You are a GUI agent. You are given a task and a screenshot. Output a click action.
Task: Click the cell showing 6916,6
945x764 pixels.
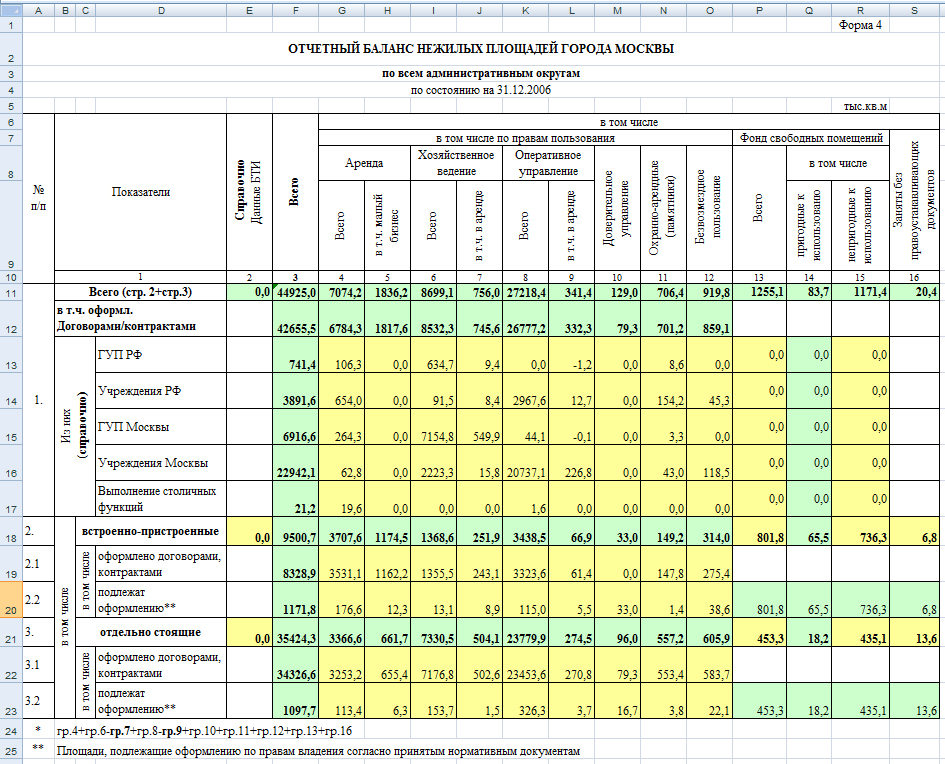point(295,427)
